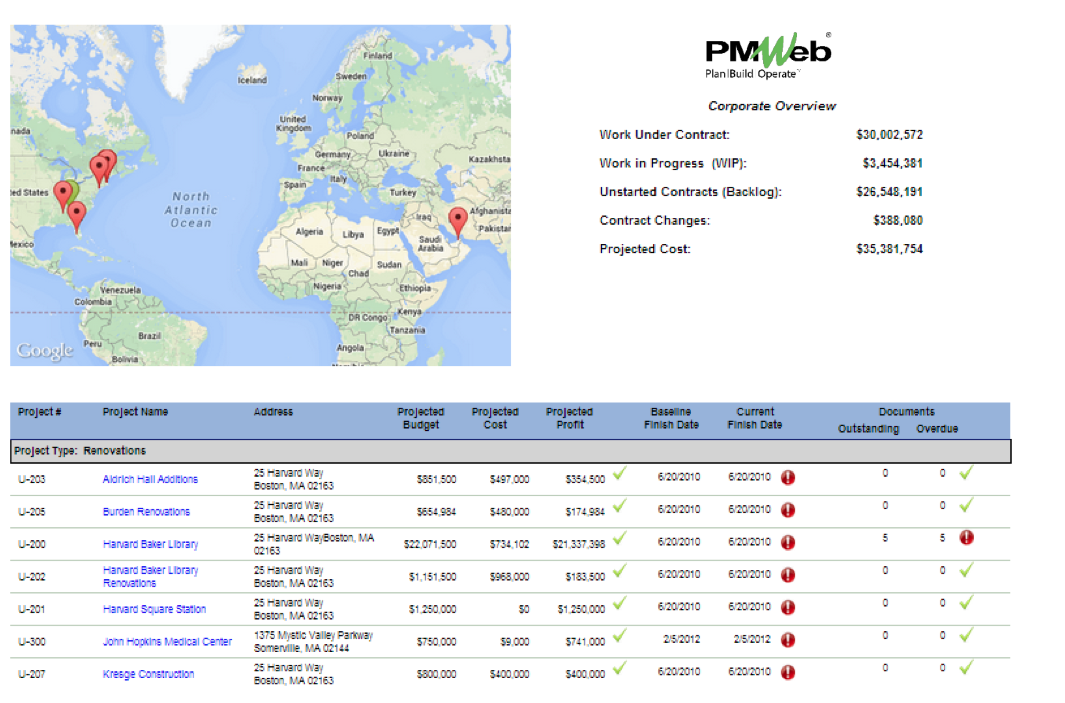Click the Corporate Overview title
Viewport: 1065px width, 703px height.
tap(772, 106)
